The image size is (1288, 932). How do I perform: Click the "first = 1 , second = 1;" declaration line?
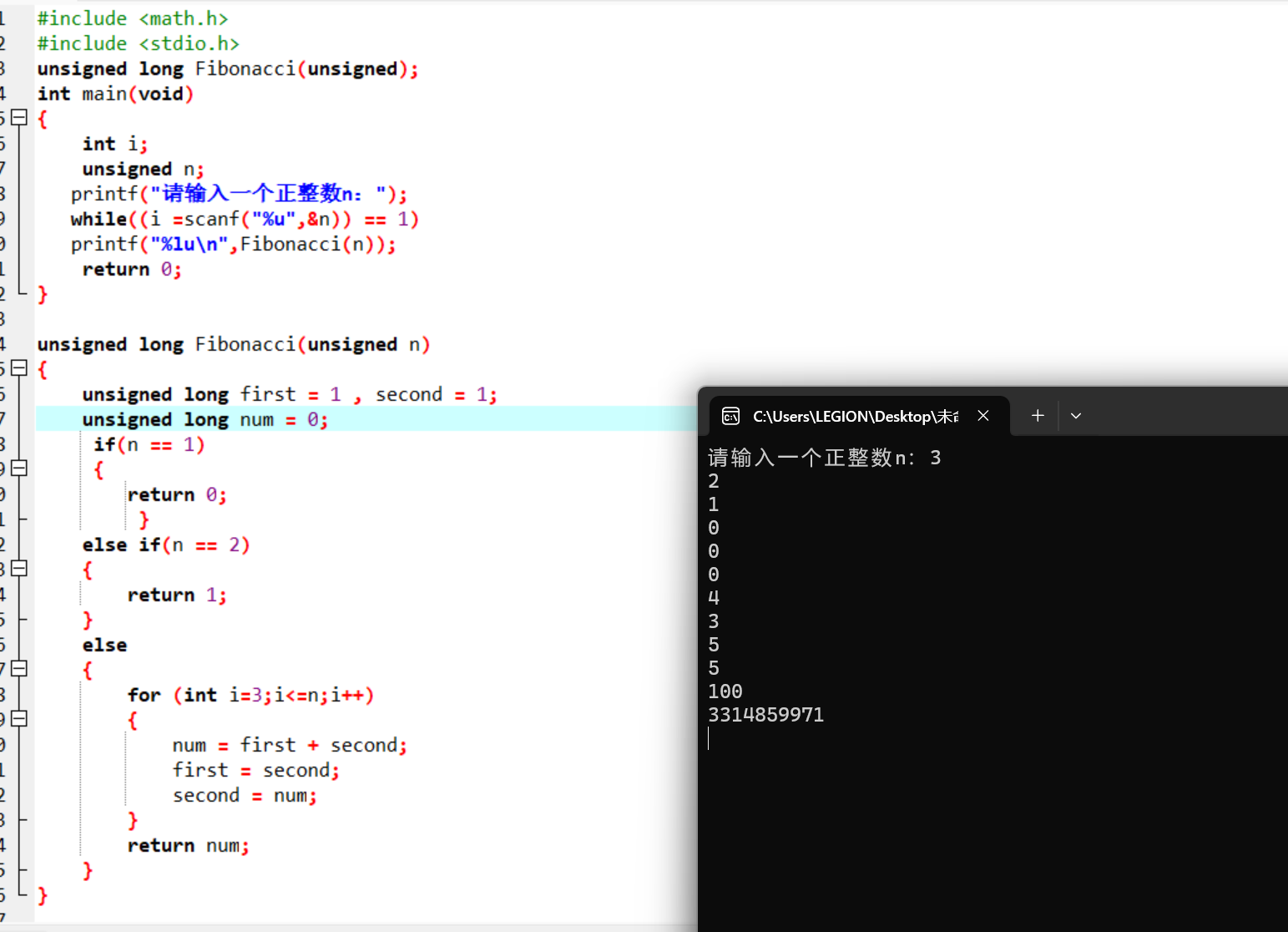point(290,394)
